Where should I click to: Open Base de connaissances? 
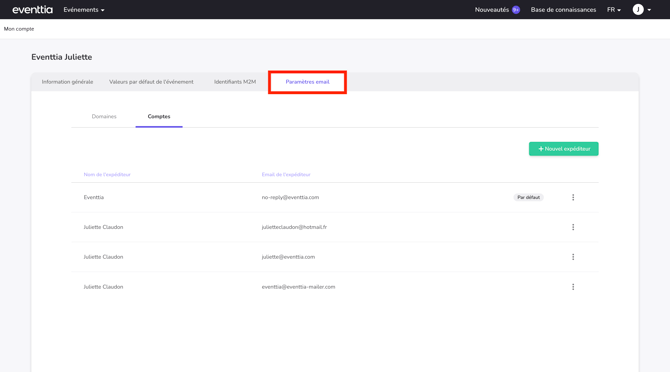(563, 10)
